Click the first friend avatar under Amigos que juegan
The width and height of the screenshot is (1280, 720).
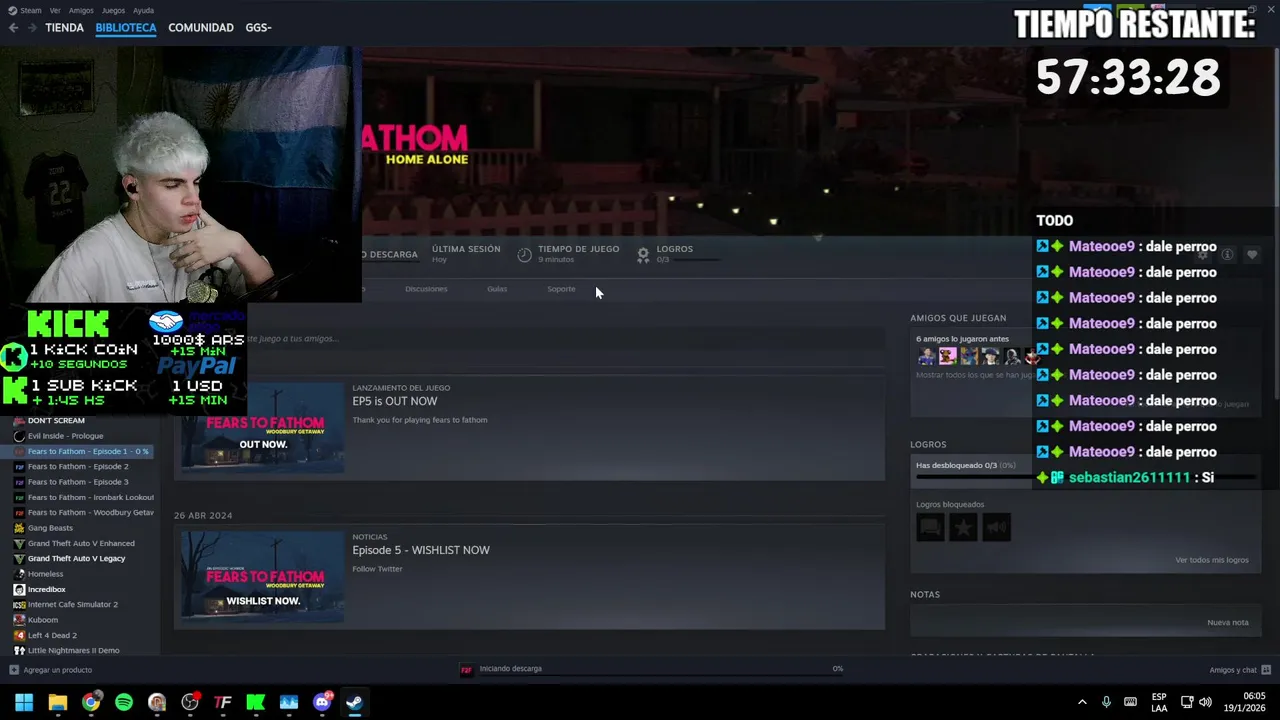pyautogui.click(x=927, y=356)
